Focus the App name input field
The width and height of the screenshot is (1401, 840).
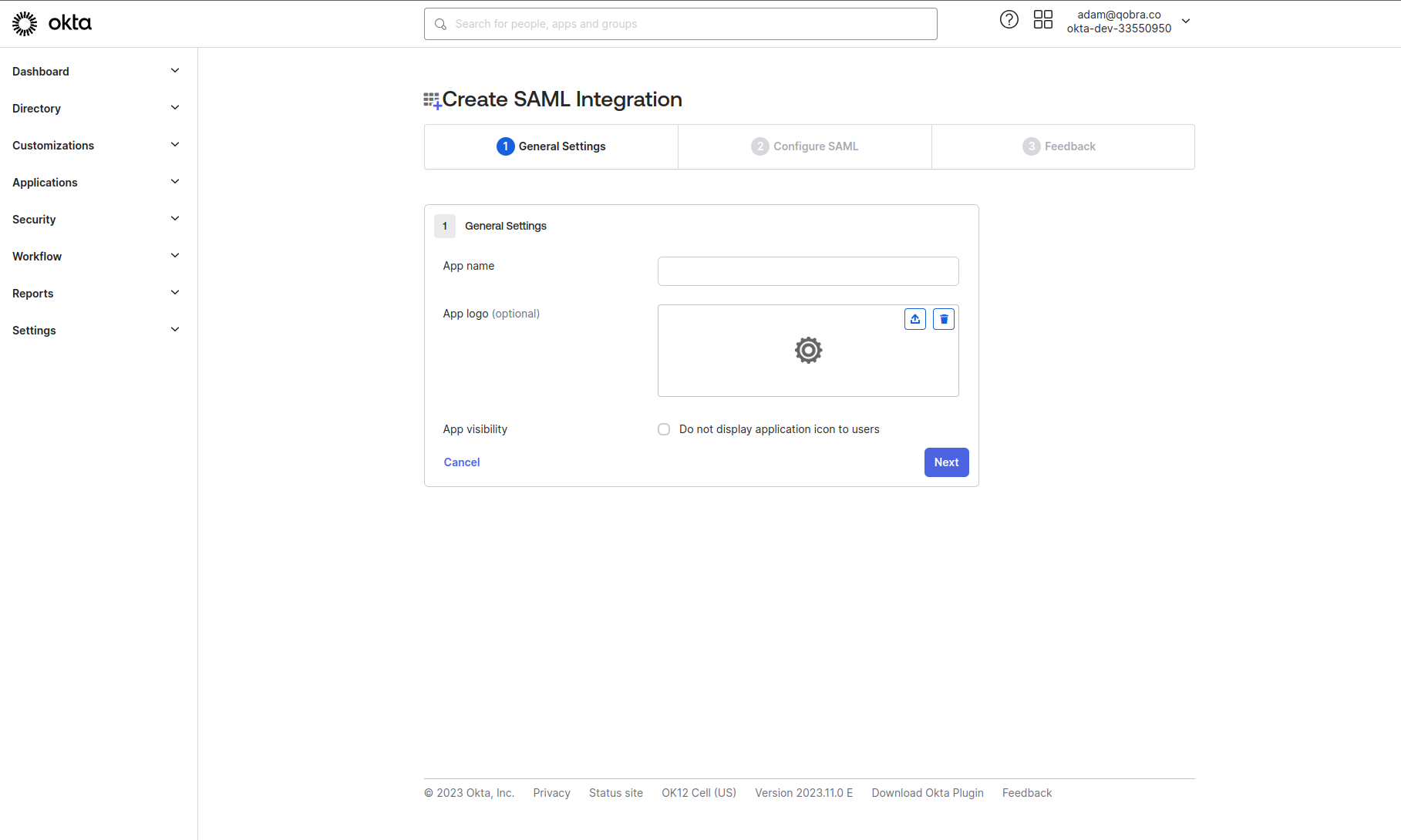(808, 271)
